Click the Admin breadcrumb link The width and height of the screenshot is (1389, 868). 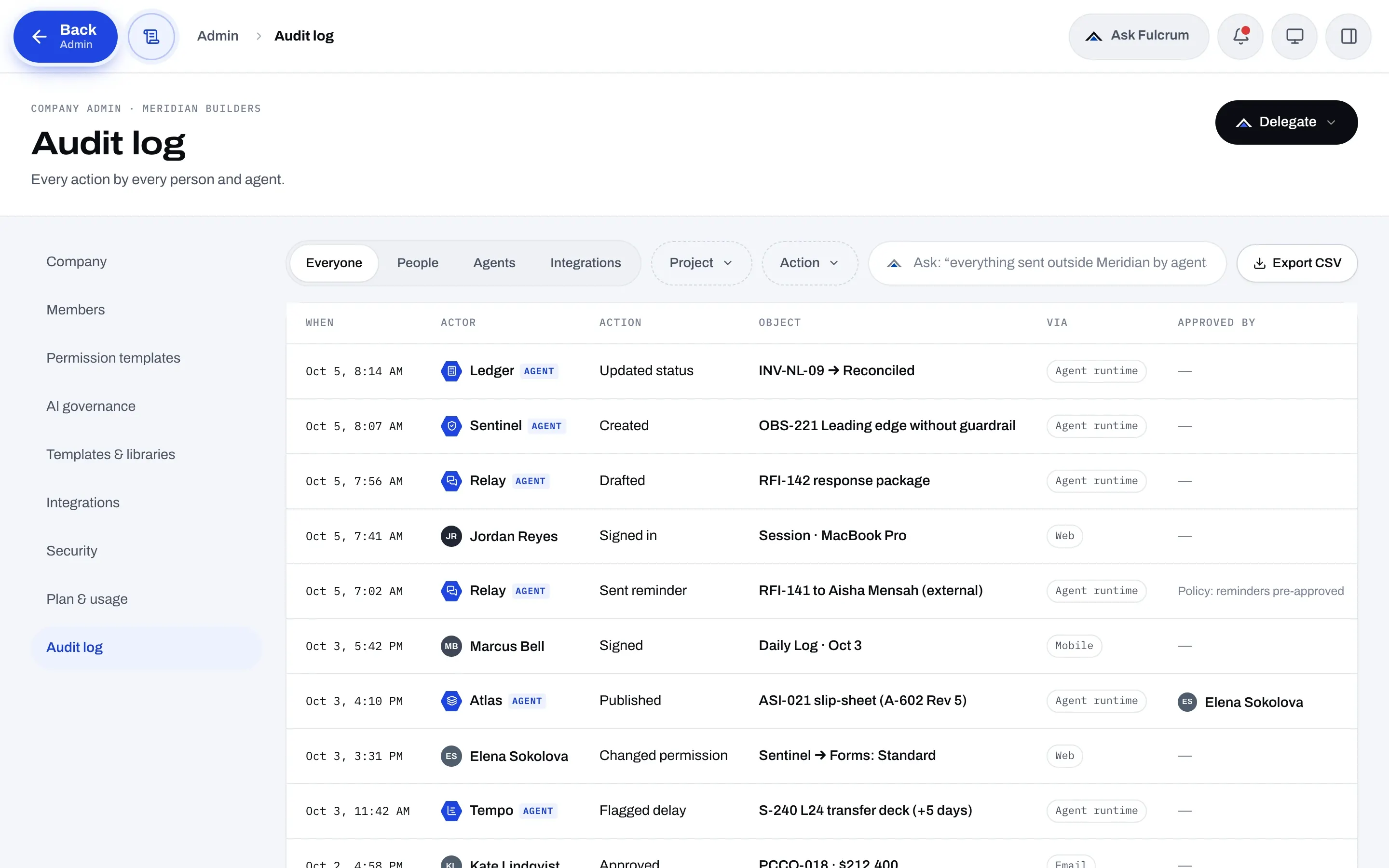click(218, 36)
